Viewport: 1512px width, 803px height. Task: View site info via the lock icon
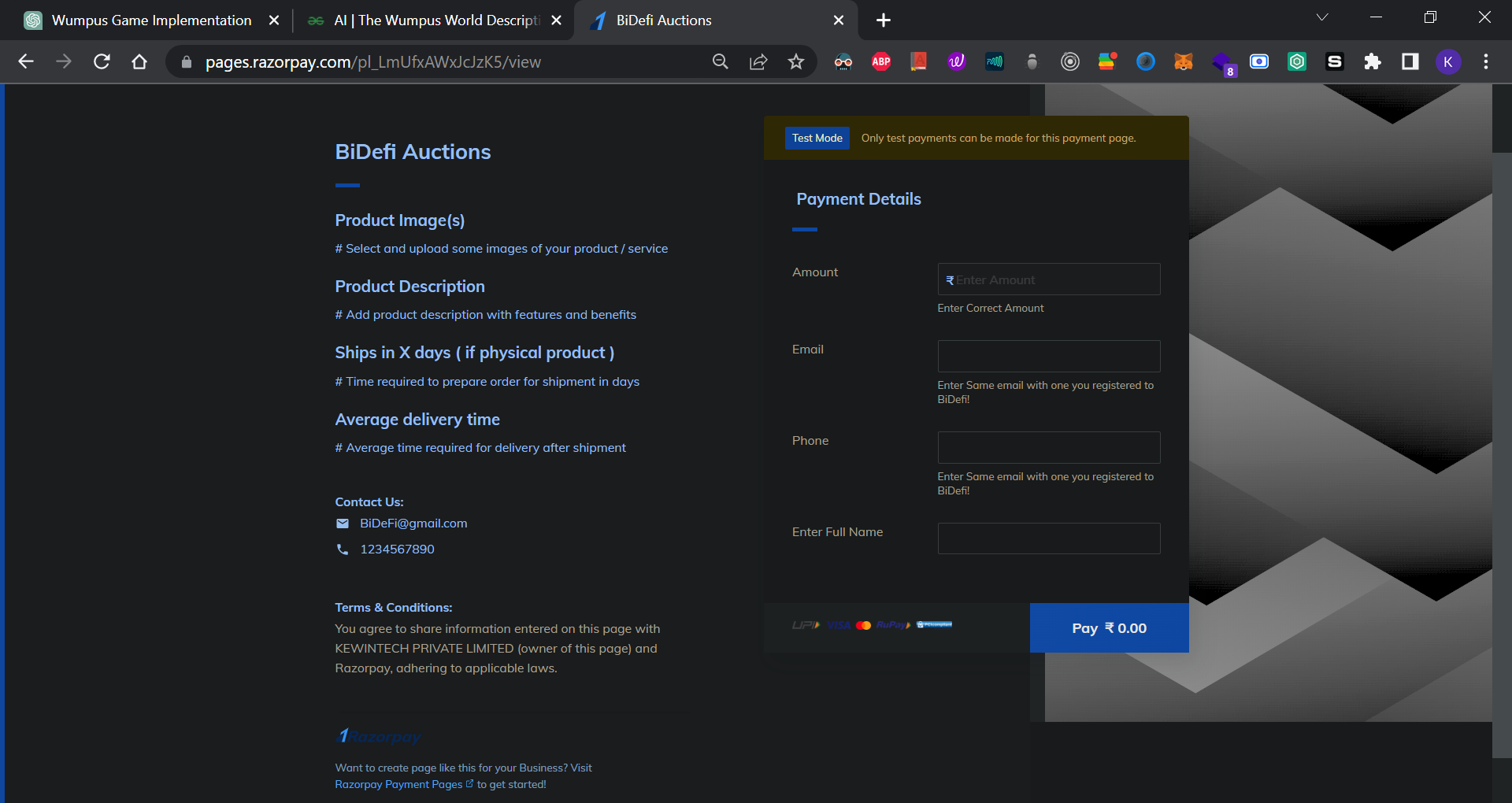[x=187, y=62]
